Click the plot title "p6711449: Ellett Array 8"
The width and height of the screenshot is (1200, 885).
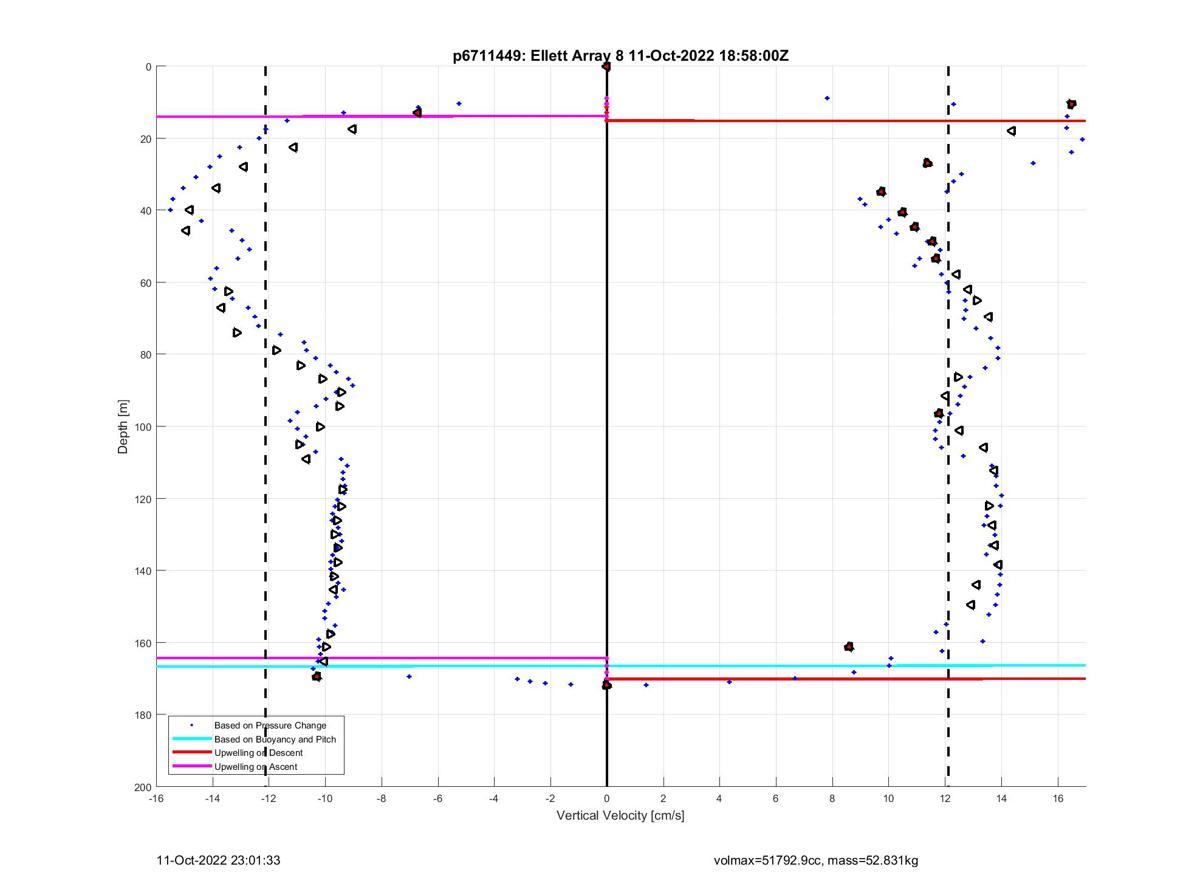point(539,56)
